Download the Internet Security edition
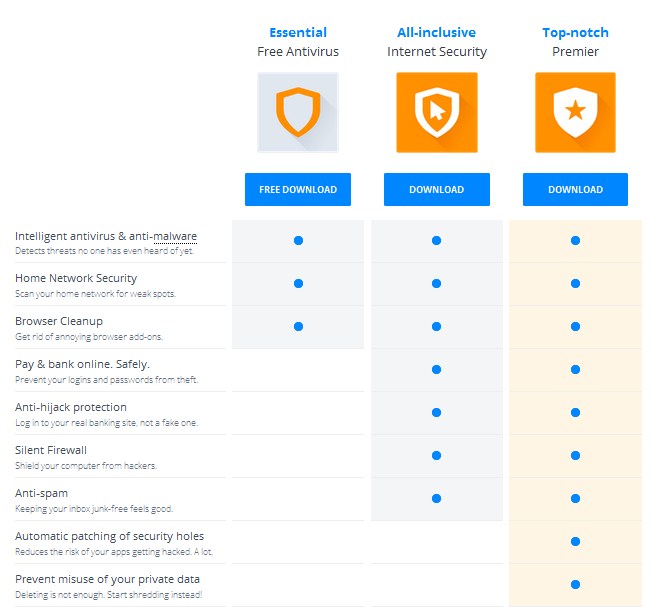 pos(437,189)
